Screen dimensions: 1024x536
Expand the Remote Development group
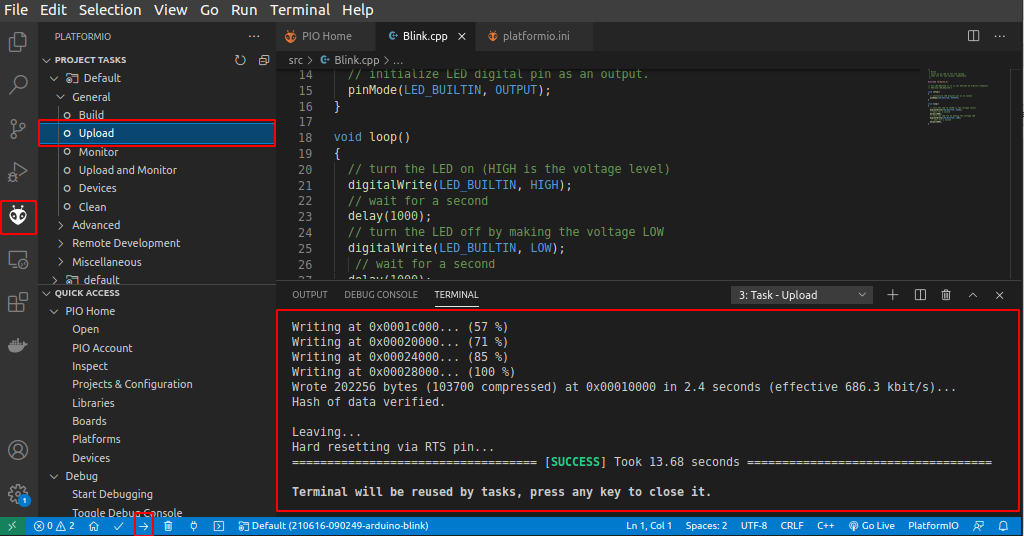(61, 244)
